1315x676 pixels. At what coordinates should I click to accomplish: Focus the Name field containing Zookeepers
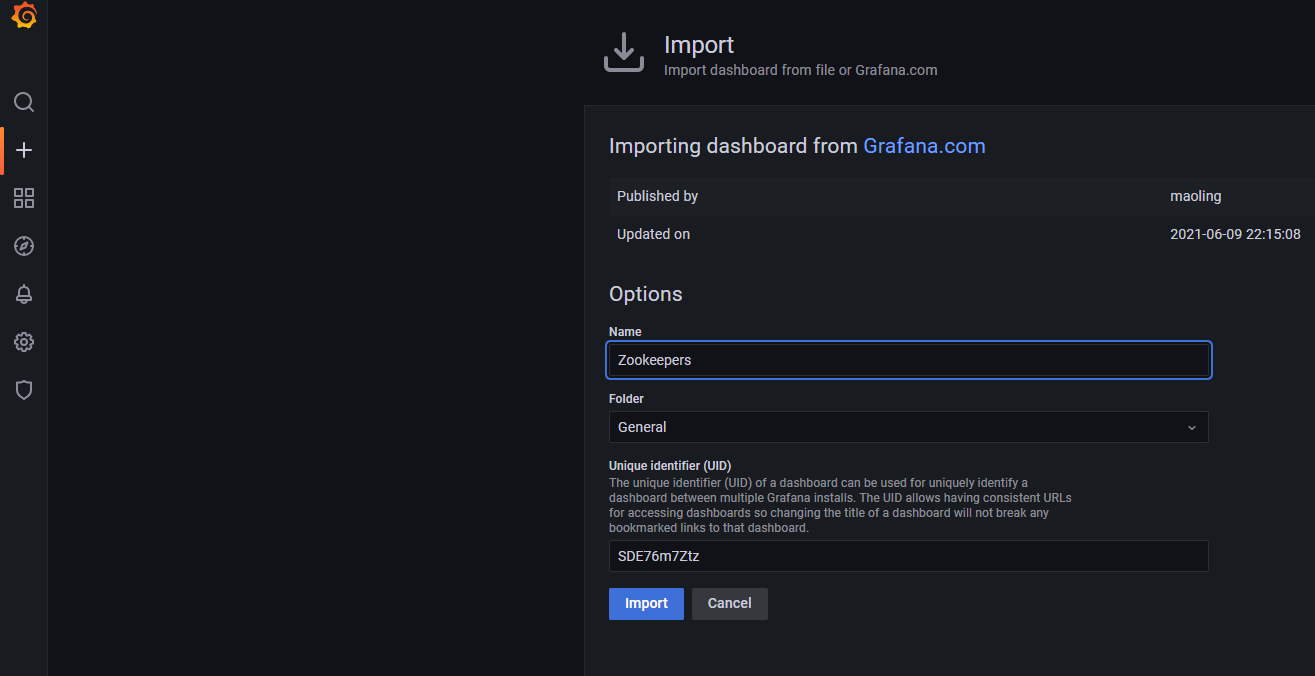[x=908, y=360]
